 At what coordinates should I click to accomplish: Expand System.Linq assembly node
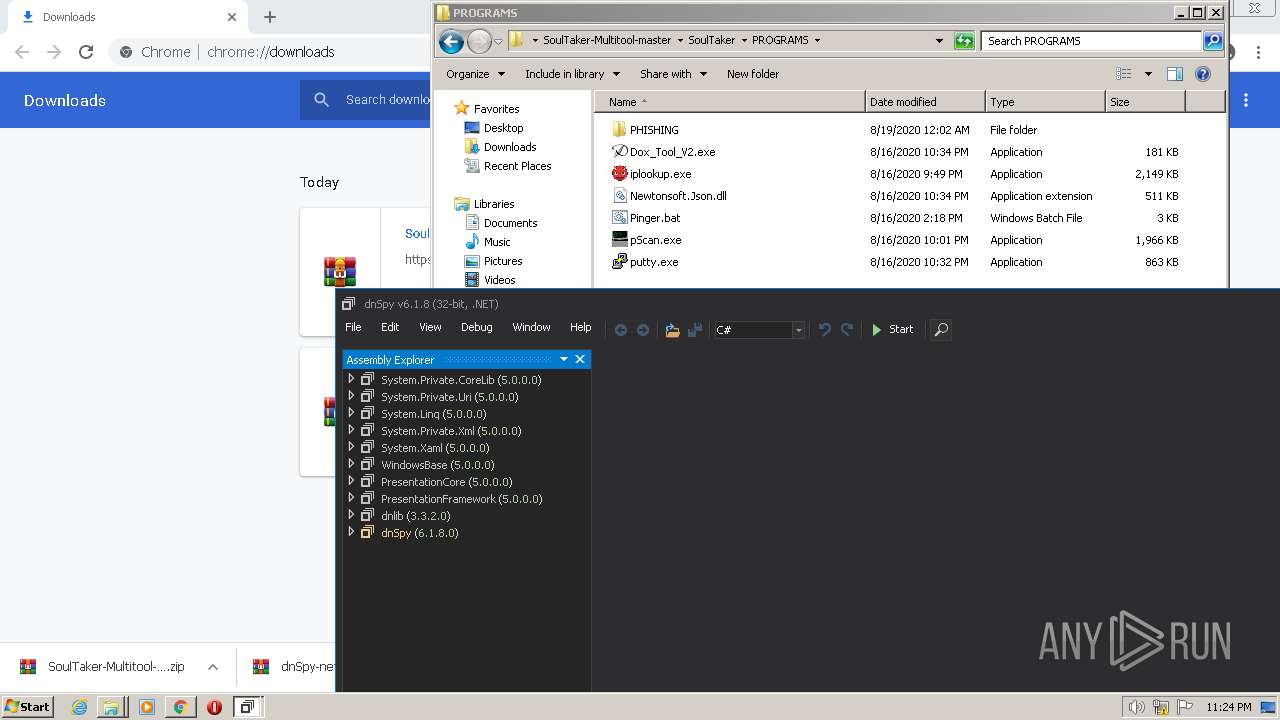(x=351, y=414)
